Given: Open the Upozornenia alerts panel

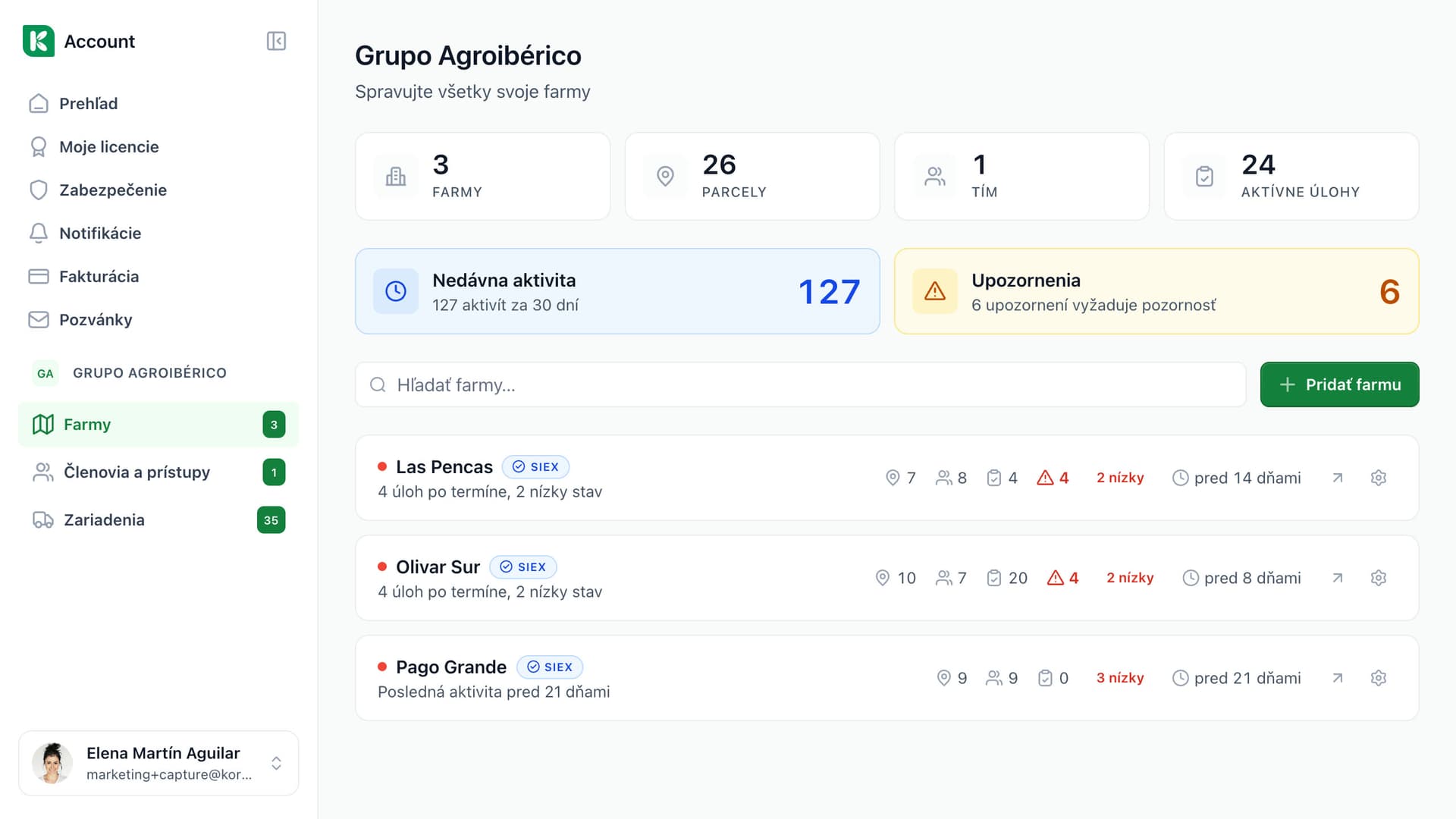Looking at the screenshot, I should (x=1156, y=291).
